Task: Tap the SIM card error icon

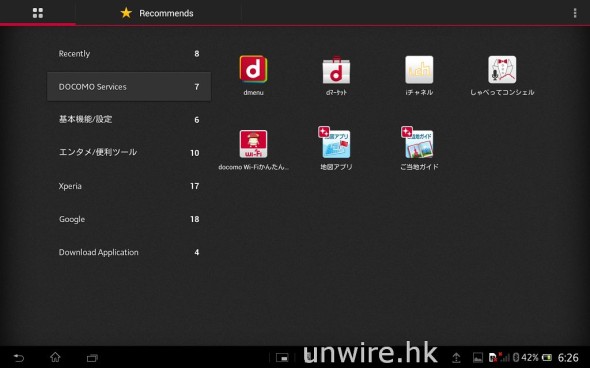Action: tap(492, 357)
